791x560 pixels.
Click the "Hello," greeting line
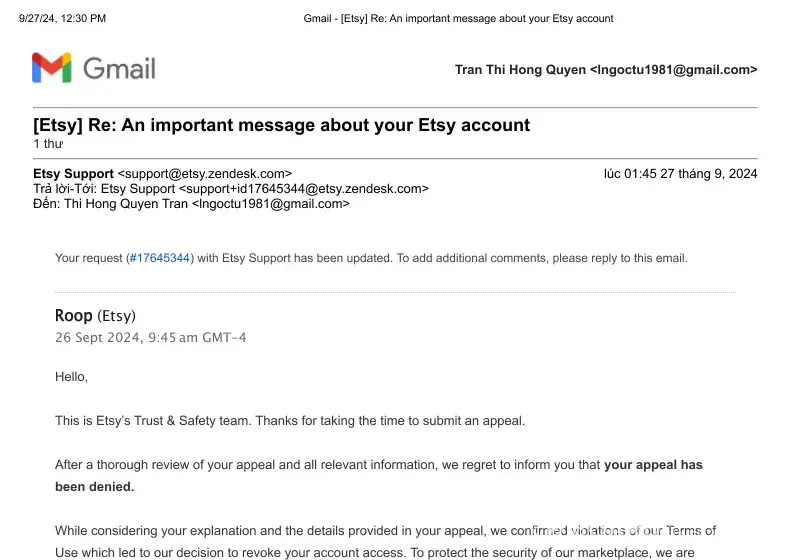point(71,377)
